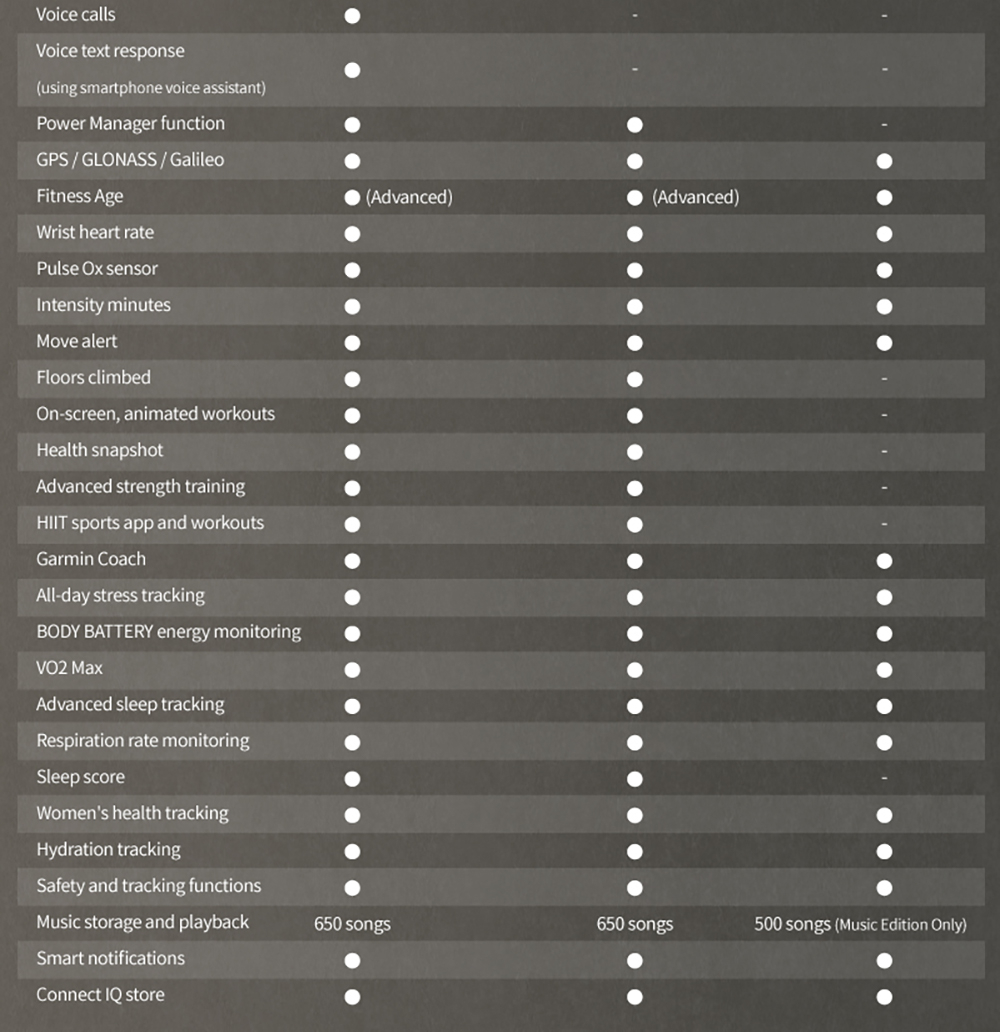Click '500 songs (Music Edition Only)' text
This screenshot has height=1032, width=1000.
click(x=860, y=924)
